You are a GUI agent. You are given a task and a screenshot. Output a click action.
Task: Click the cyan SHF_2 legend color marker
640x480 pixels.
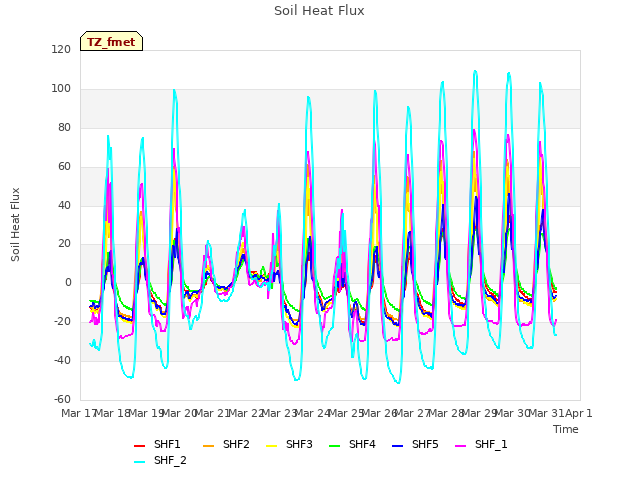tap(140, 462)
